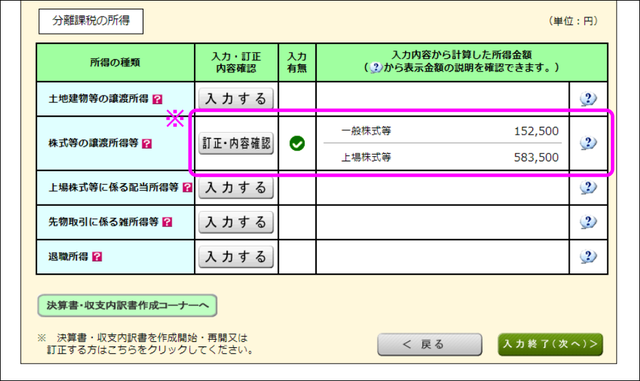
Task: Open help icon beside 株式等の譲渡所得等
Action: 147,144
